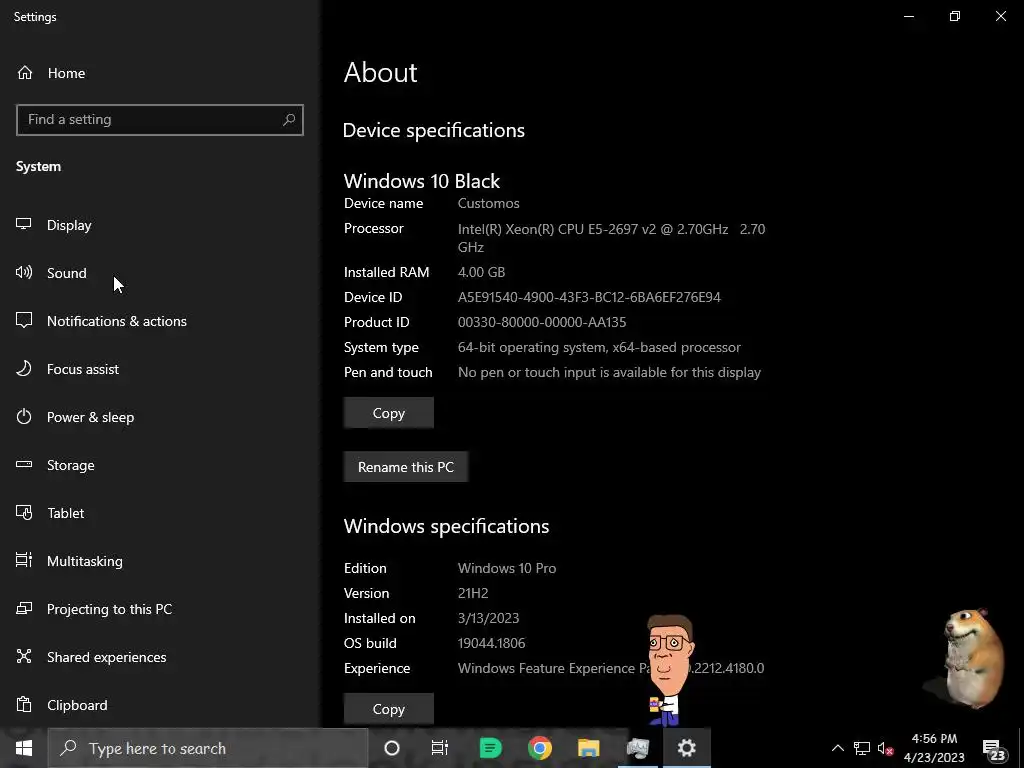The image size is (1024, 768).
Task: Click the Installed RAM 4.00 GB value
Action: pyautogui.click(x=481, y=272)
